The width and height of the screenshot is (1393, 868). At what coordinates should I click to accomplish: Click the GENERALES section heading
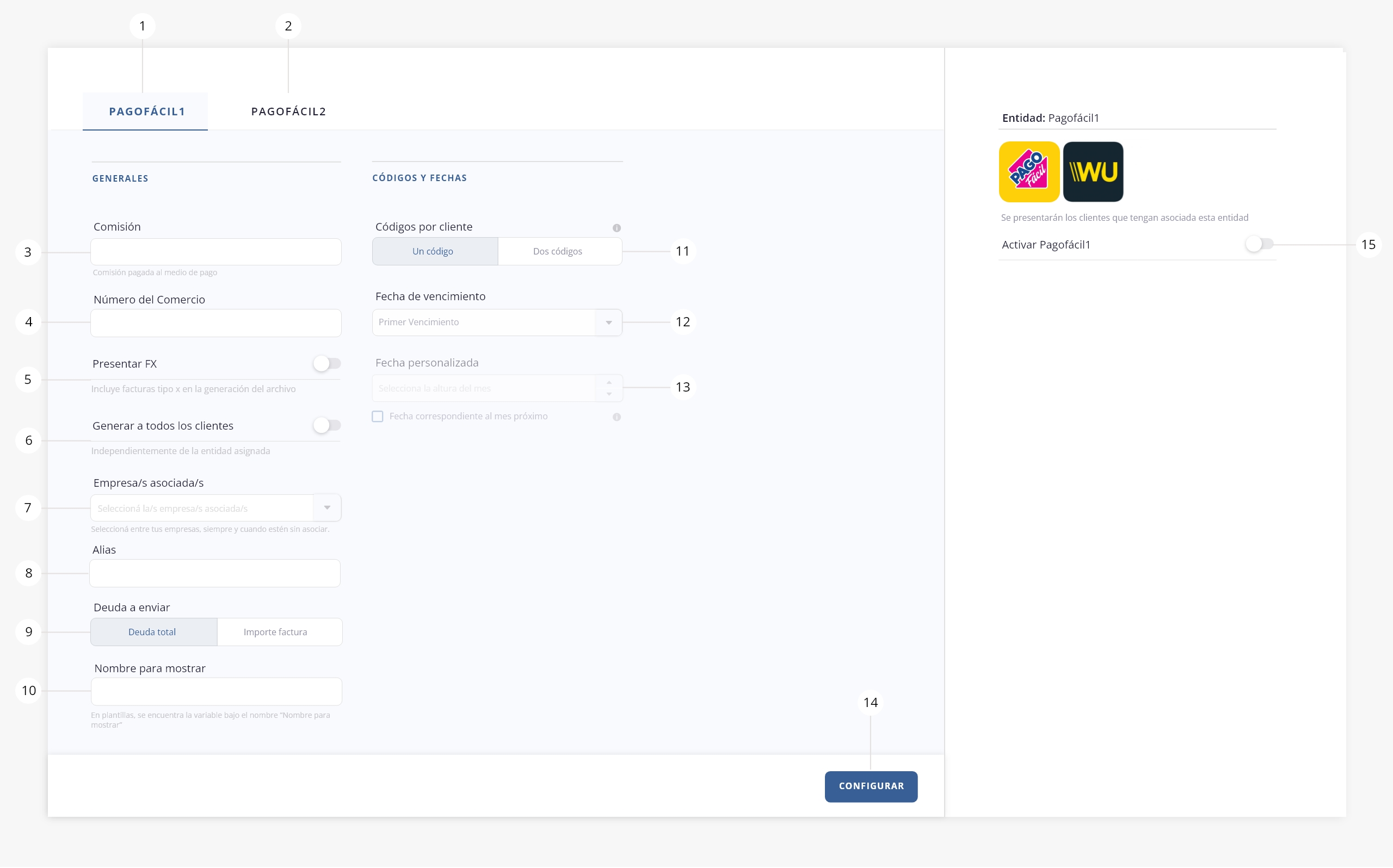tap(121, 178)
